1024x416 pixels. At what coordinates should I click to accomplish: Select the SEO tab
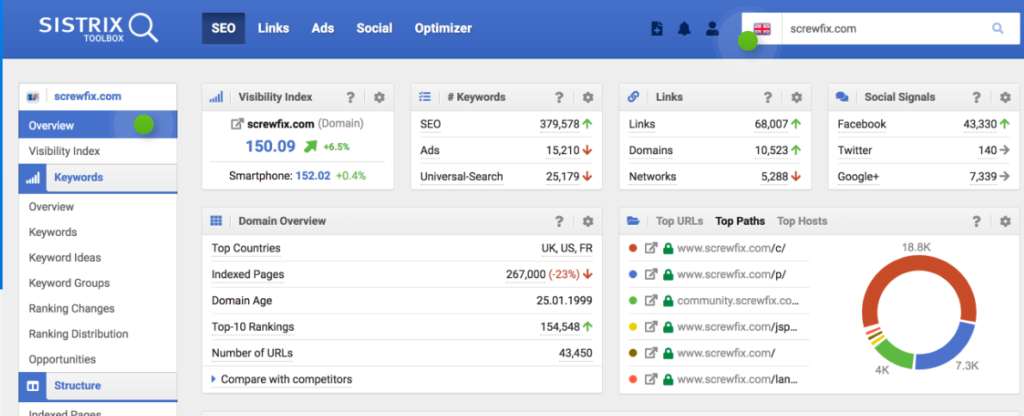[223, 29]
